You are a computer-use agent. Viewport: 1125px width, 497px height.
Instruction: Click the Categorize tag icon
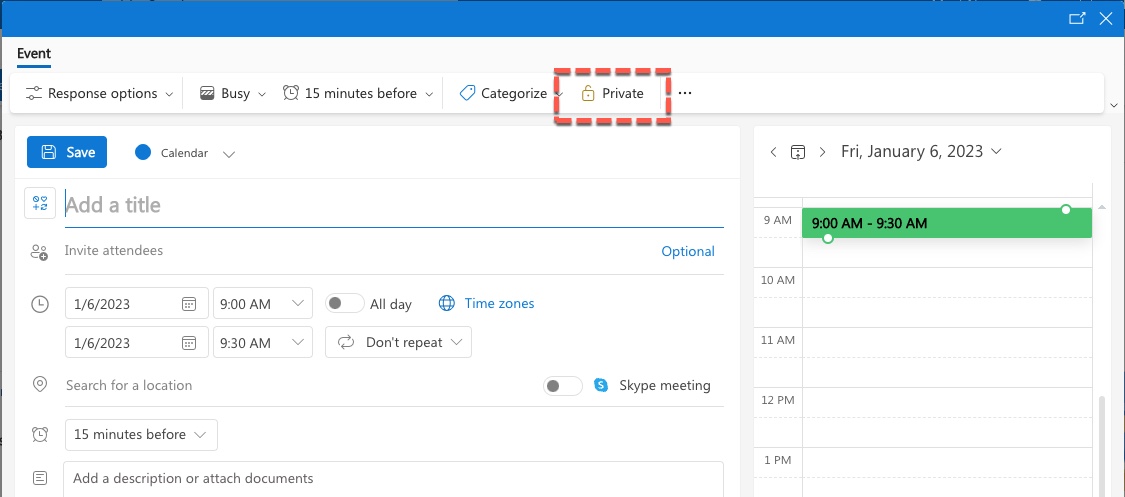pos(467,93)
